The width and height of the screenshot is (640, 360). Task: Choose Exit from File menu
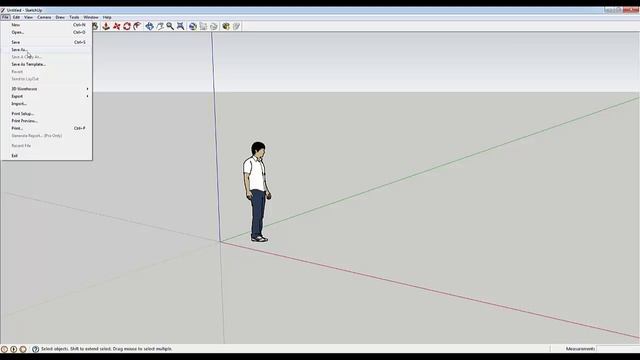[47, 156]
